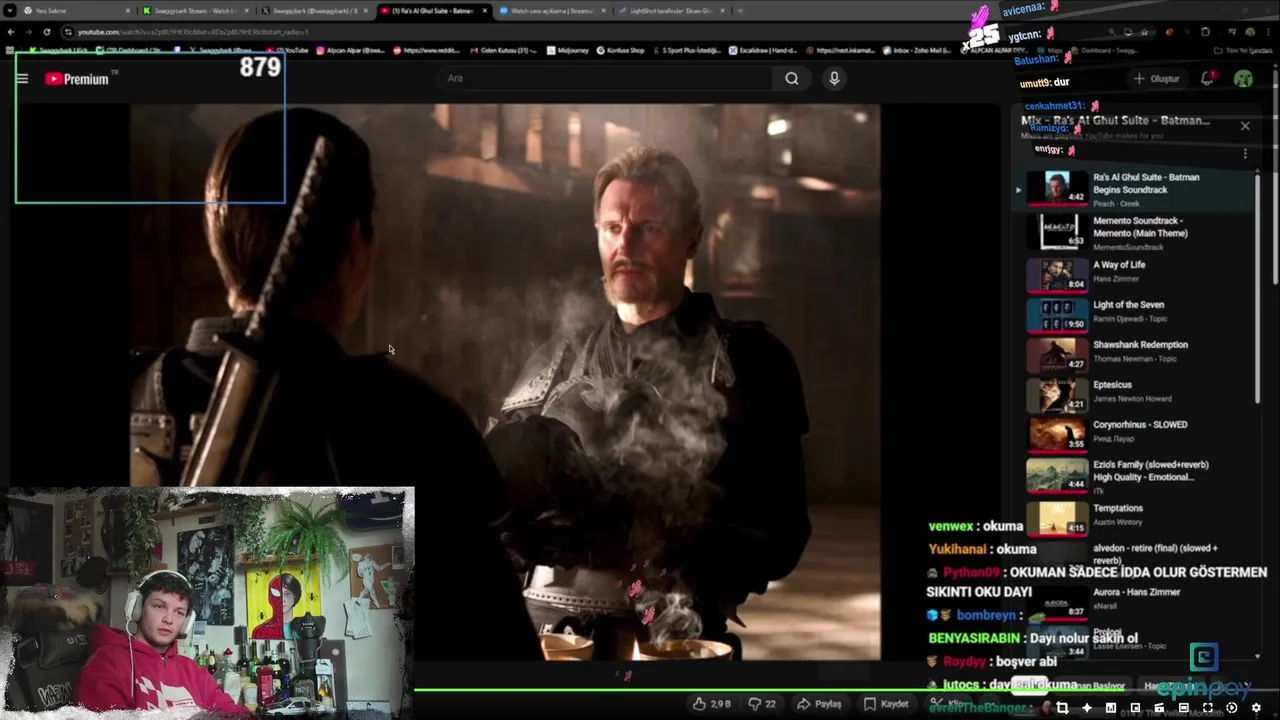Open the green account avatar menu
Screen dimensions: 1280x720
1243,79
